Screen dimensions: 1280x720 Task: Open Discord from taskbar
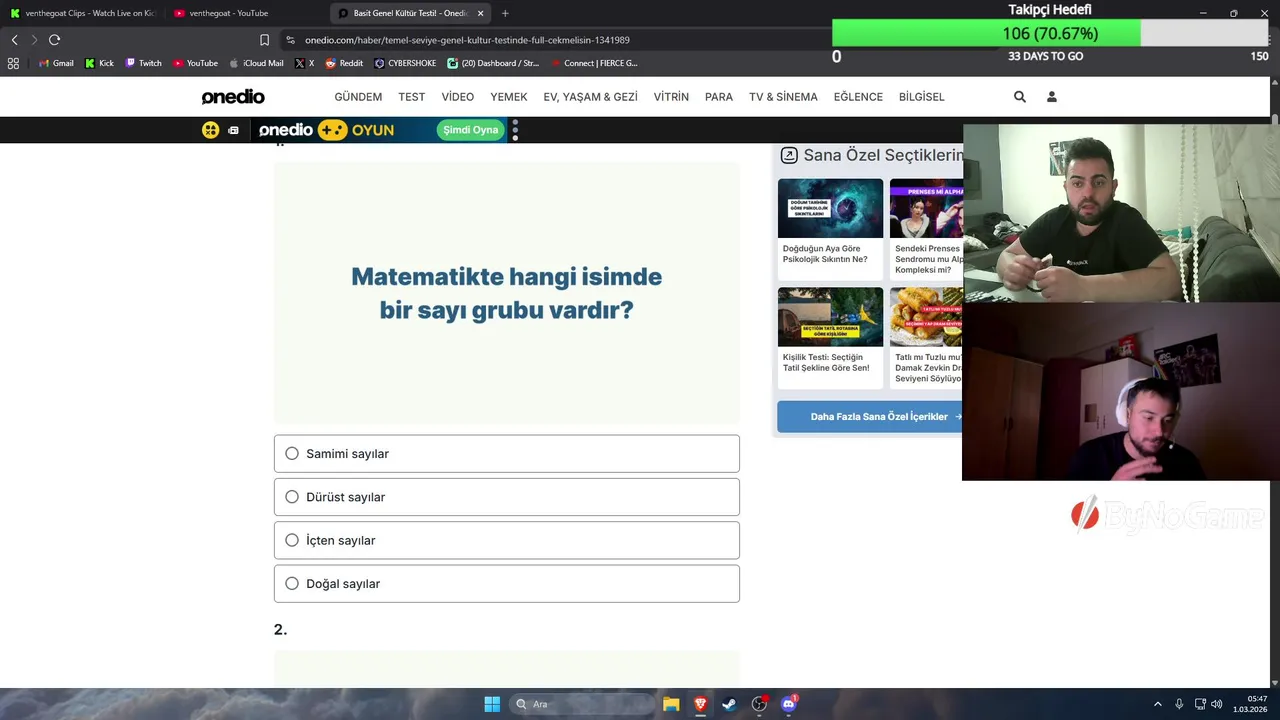tap(788, 704)
